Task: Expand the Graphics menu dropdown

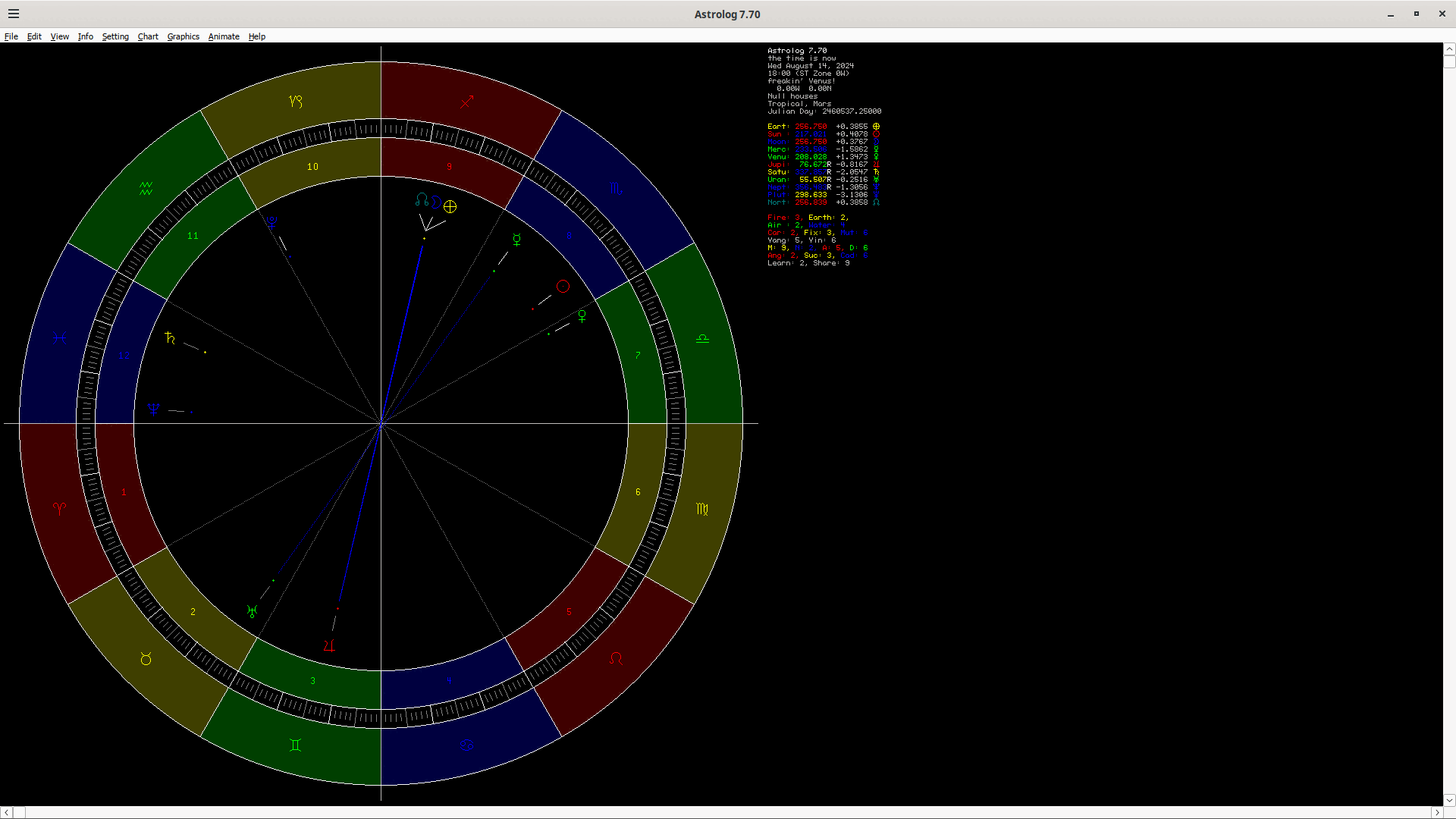Action: (183, 36)
